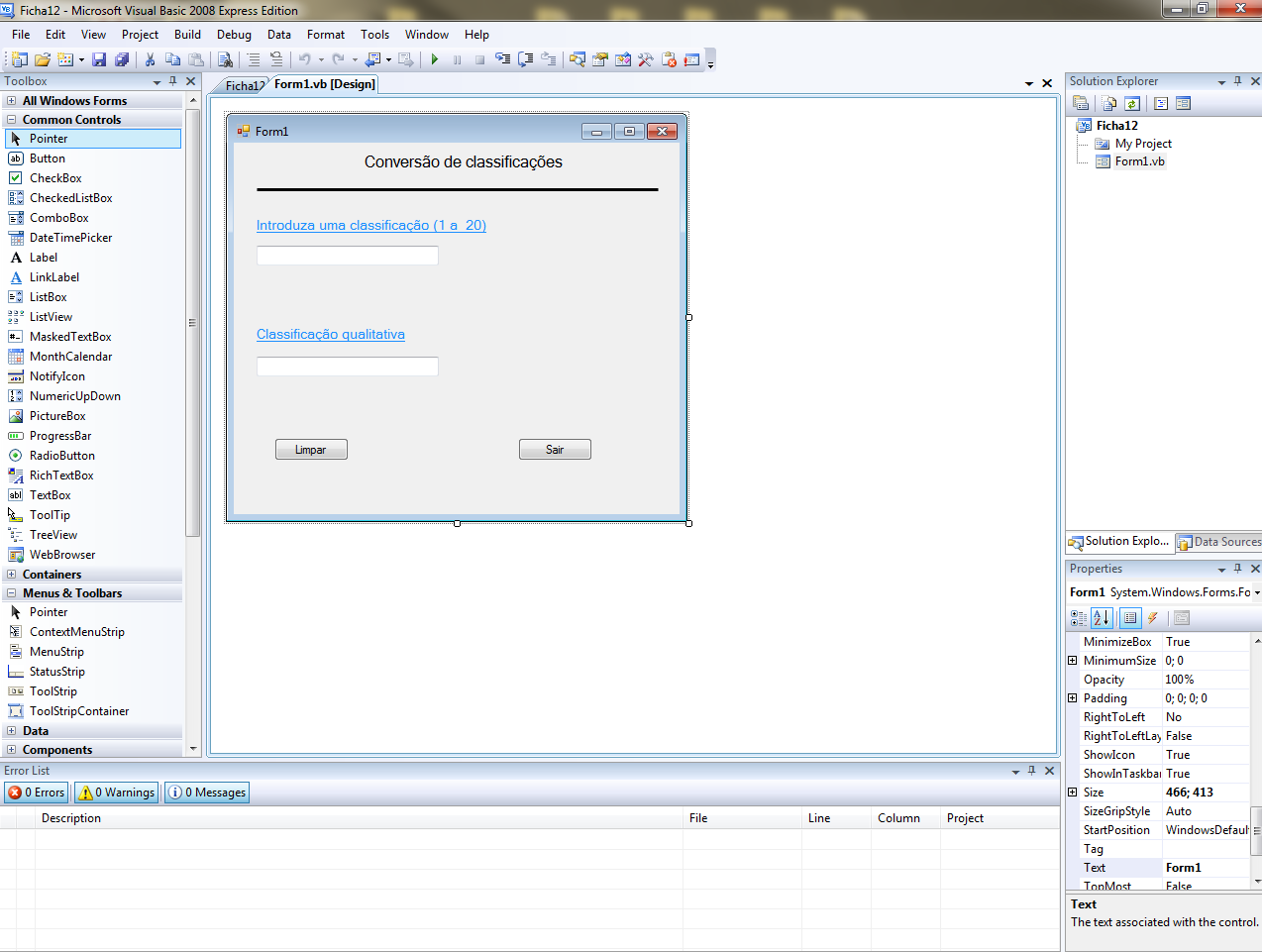Screen dimensions: 1262x952
Task: Click the Toolbox vertical scrollbar
Action: [x=193, y=323]
